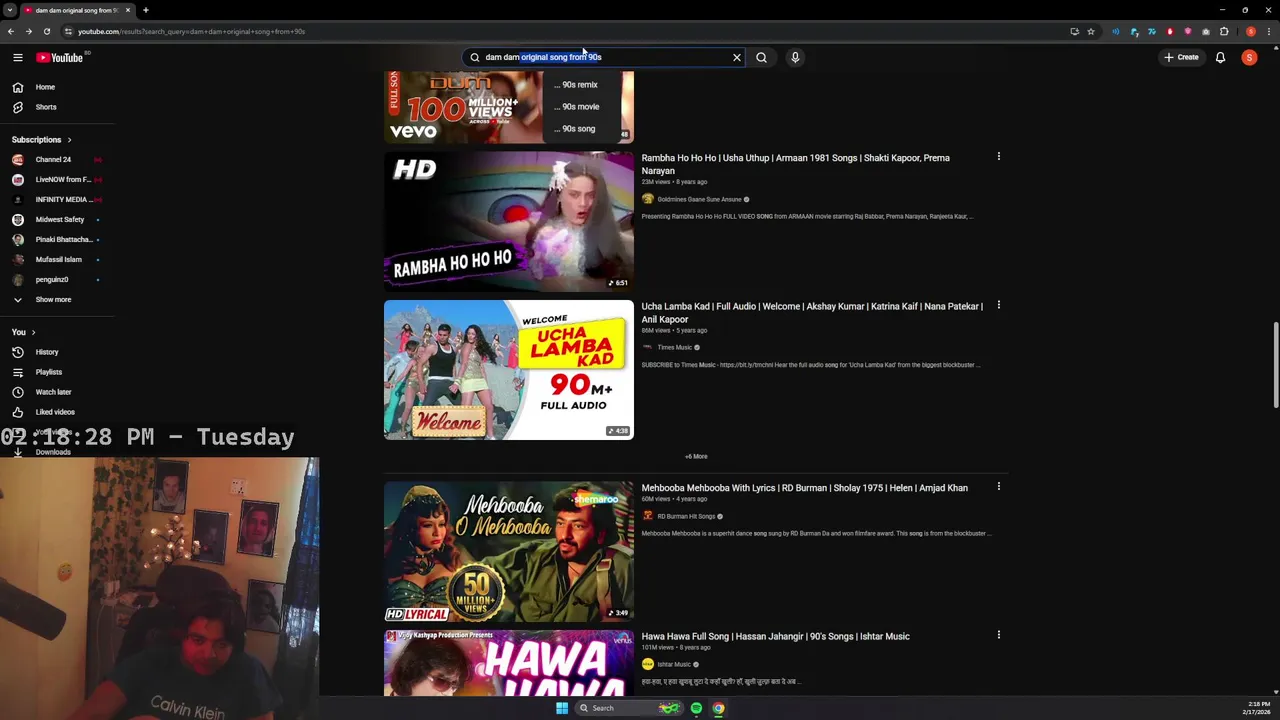
Task: Open more options for Mehbooba Mehbooba
Action: (x=998, y=487)
